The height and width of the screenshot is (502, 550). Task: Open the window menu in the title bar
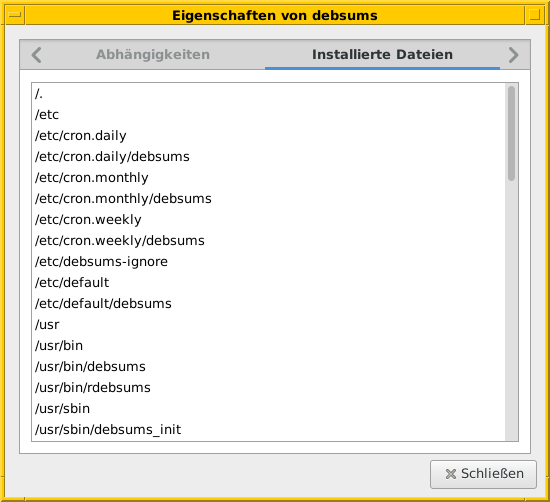click(15, 15)
